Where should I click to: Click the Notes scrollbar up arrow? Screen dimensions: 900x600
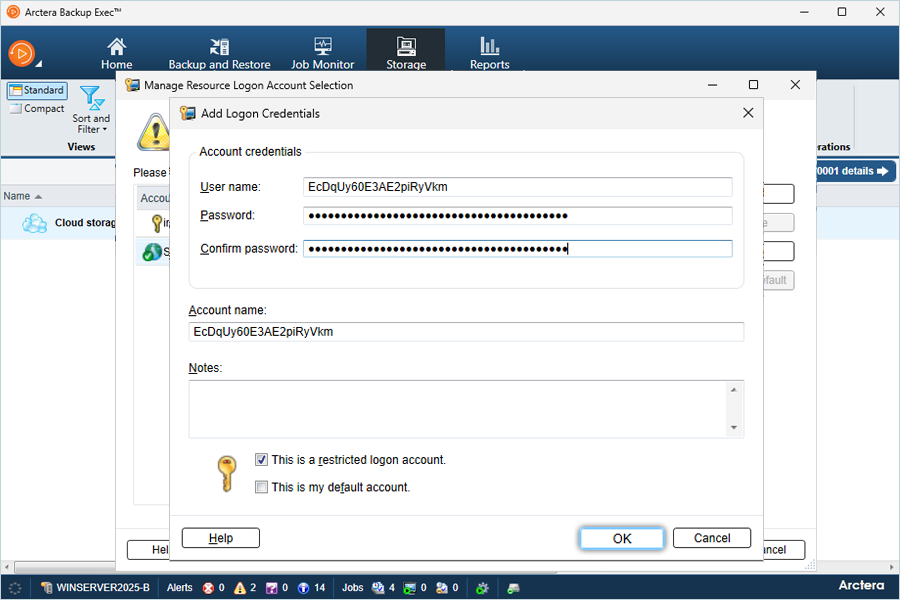click(x=734, y=390)
